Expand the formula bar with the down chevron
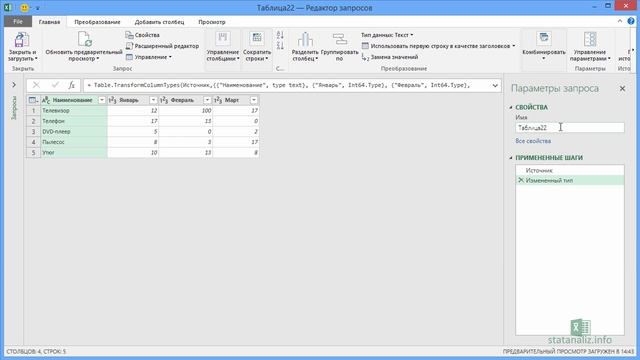Viewport: 640px width, 360px height. point(495,85)
